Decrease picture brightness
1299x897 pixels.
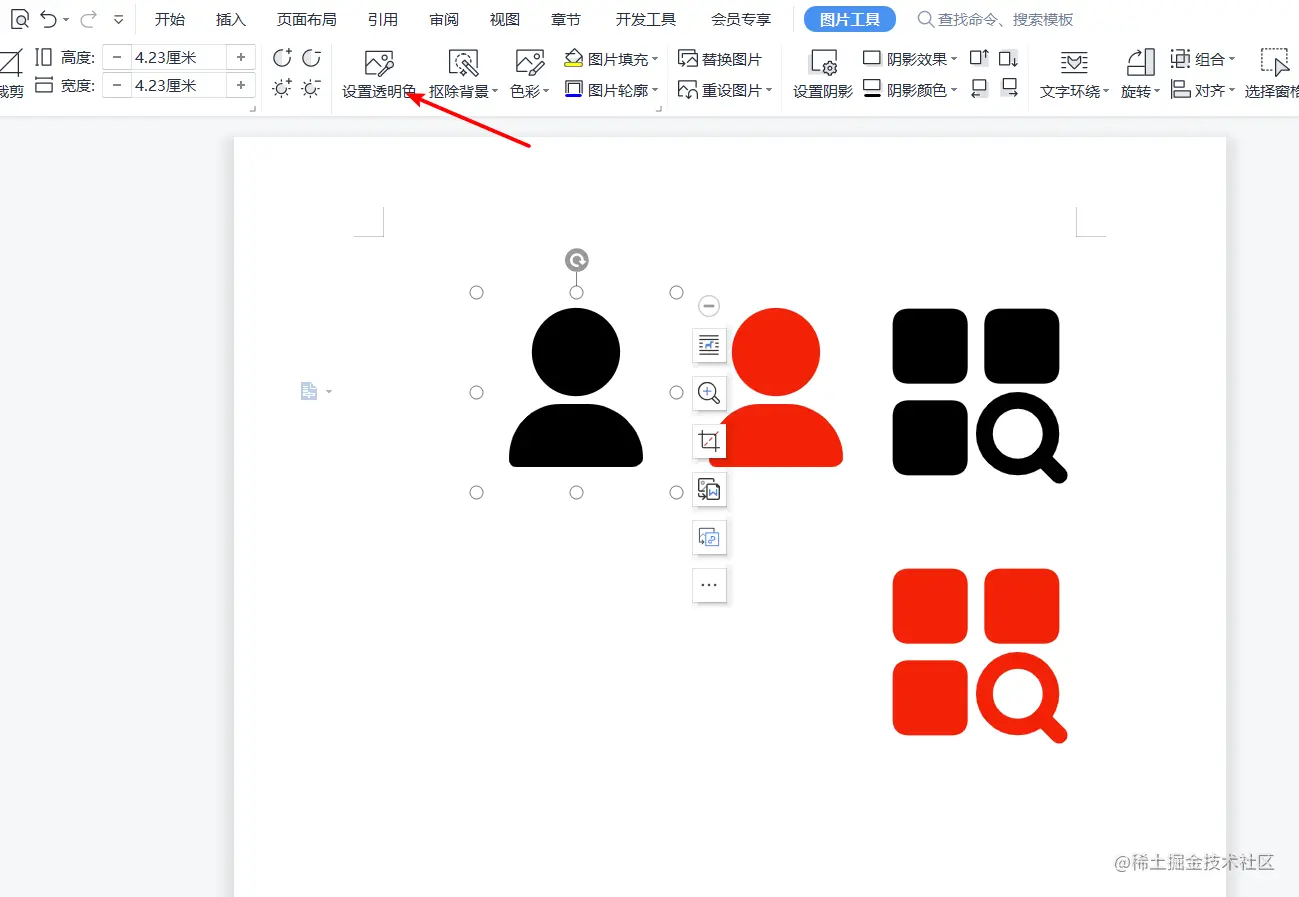pos(312,88)
